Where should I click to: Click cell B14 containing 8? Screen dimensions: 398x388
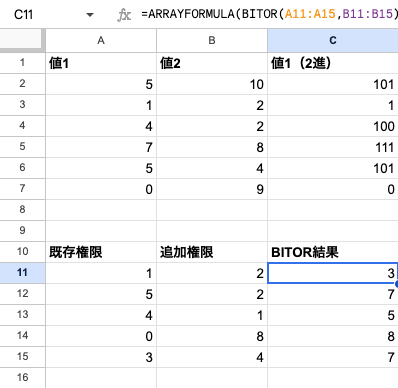(x=212, y=336)
